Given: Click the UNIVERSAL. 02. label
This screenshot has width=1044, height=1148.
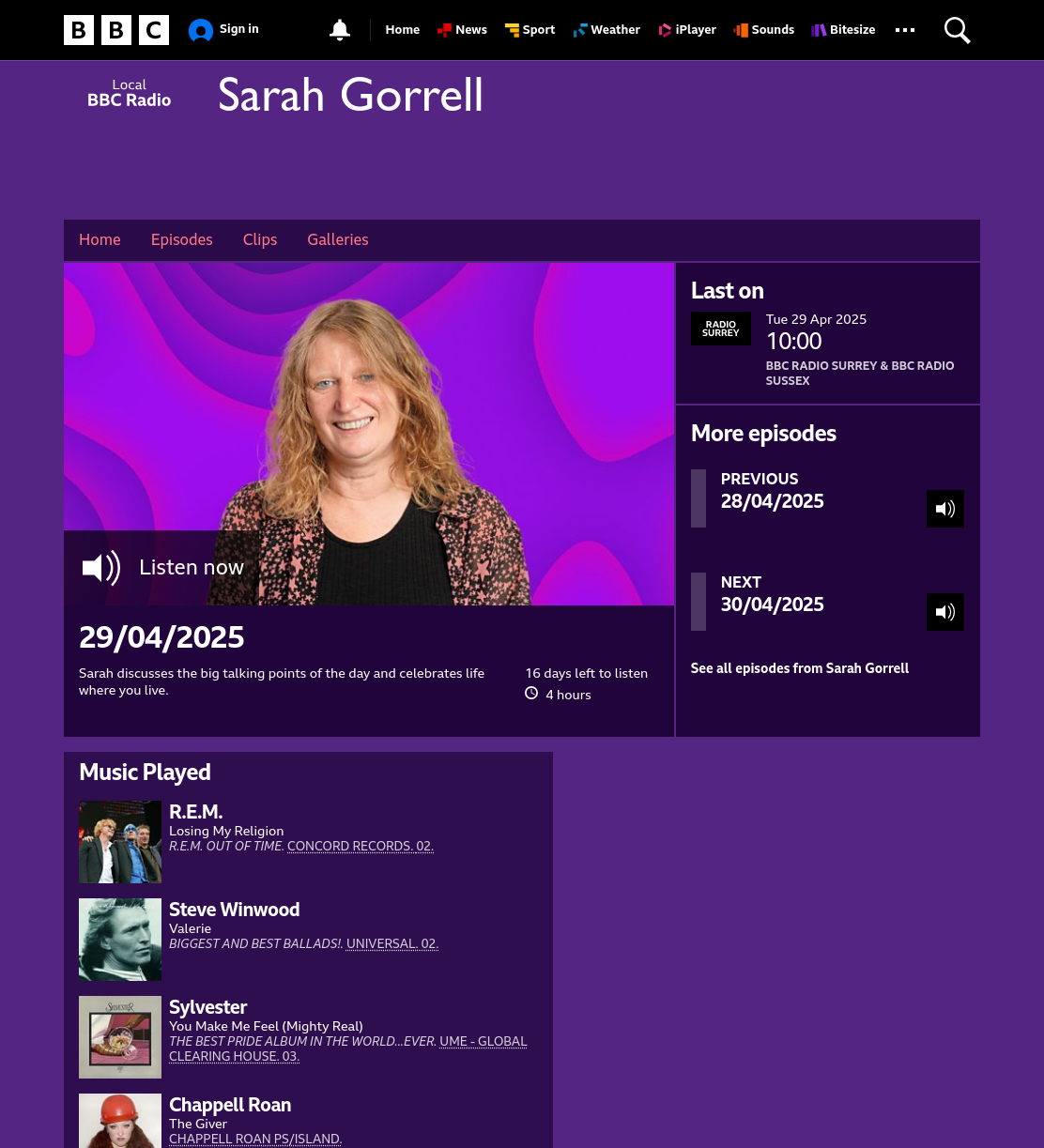Looking at the screenshot, I should click(392, 943).
